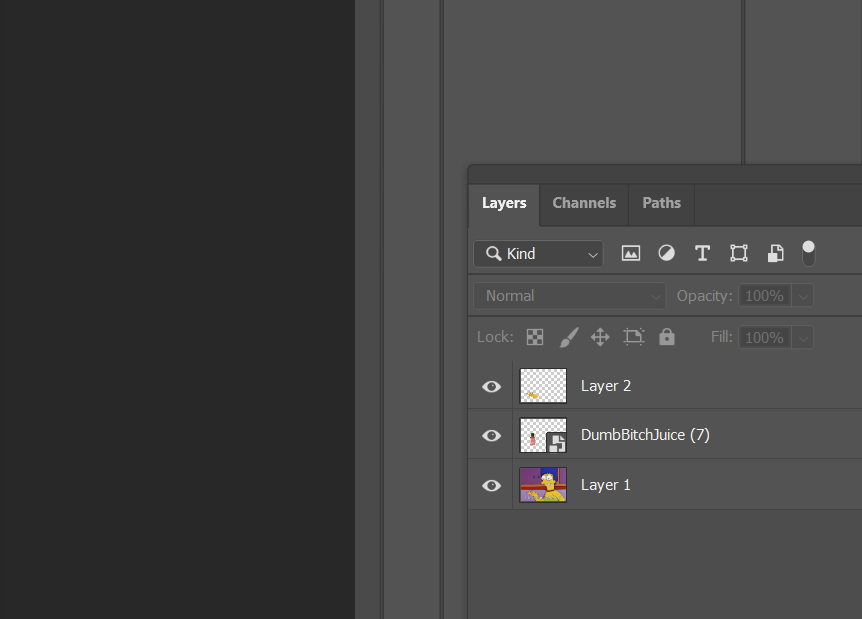This screenshot has height=619, width=862.
Task: Open the Normal blend mode dropdown
Action: 570,296
